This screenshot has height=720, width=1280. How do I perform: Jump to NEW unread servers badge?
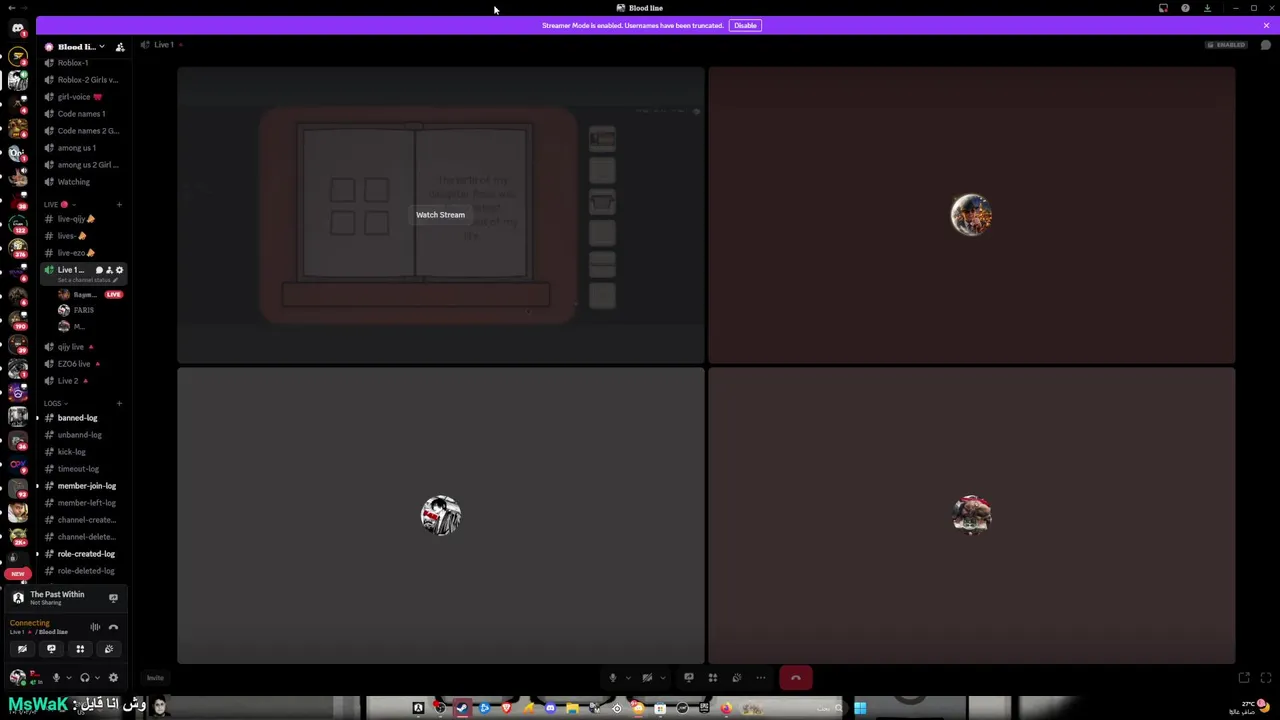click(18, 574)
